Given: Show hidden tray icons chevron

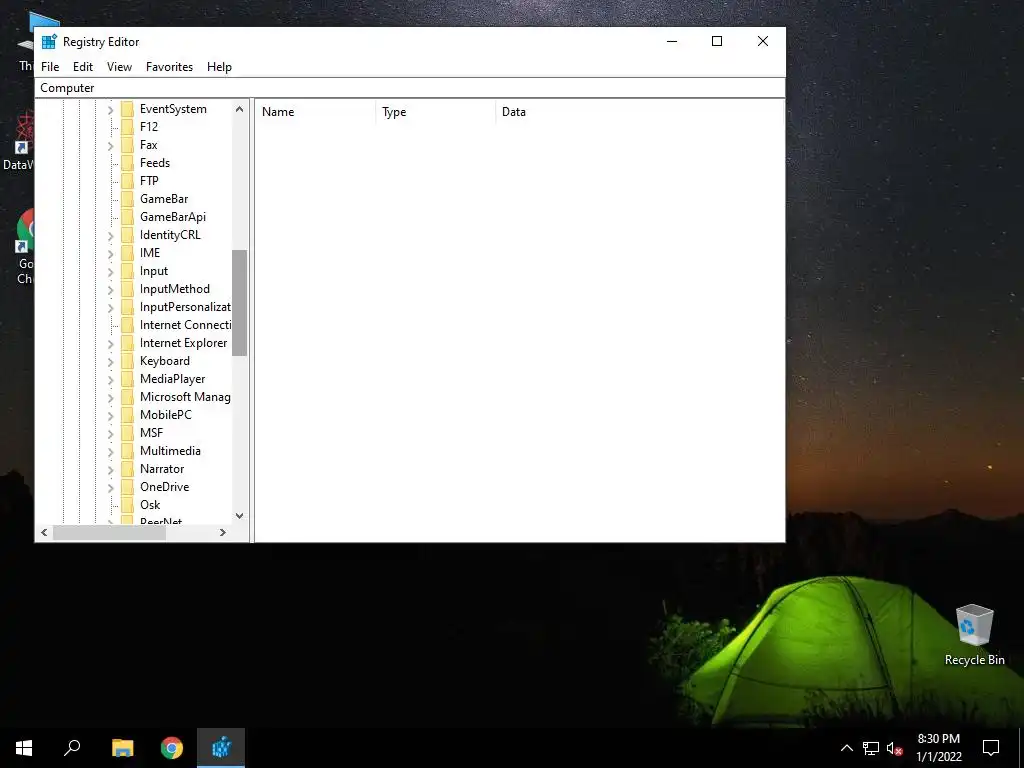Looking at the screenshot, I should pyautogui.click(x=846, y=748).
